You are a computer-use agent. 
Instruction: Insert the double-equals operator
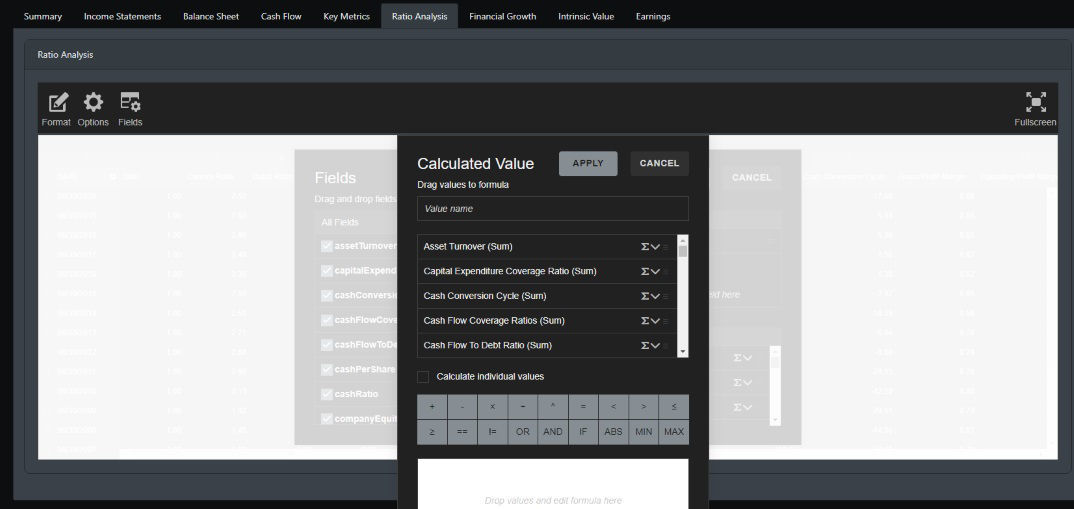pyautogui.click(x=462, y=432)
